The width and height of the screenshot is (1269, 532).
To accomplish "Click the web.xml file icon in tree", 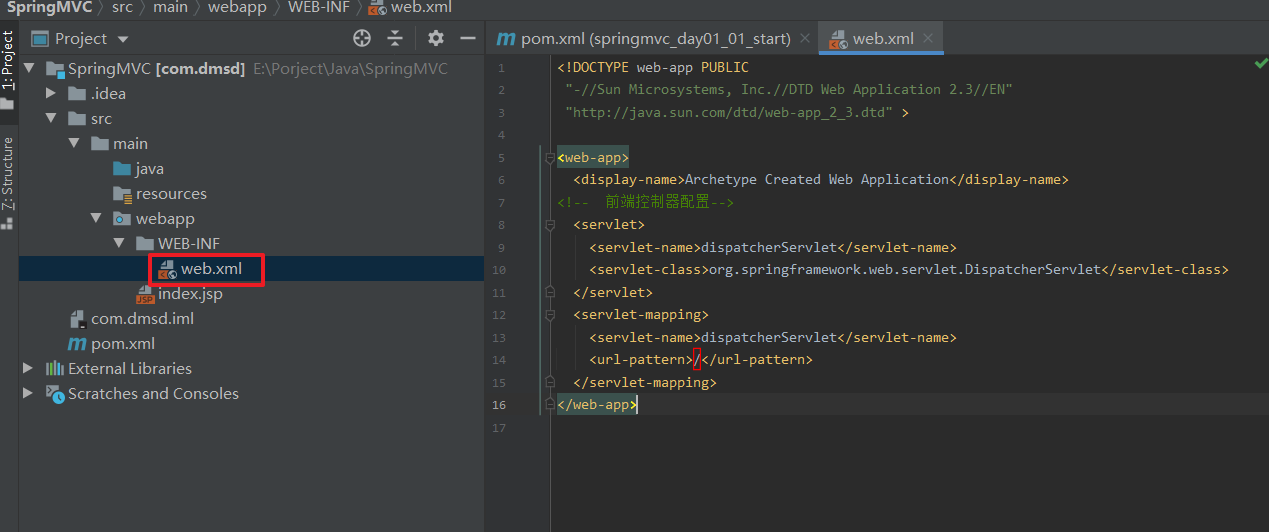I will pyautogui.click(x=167, y=269).
